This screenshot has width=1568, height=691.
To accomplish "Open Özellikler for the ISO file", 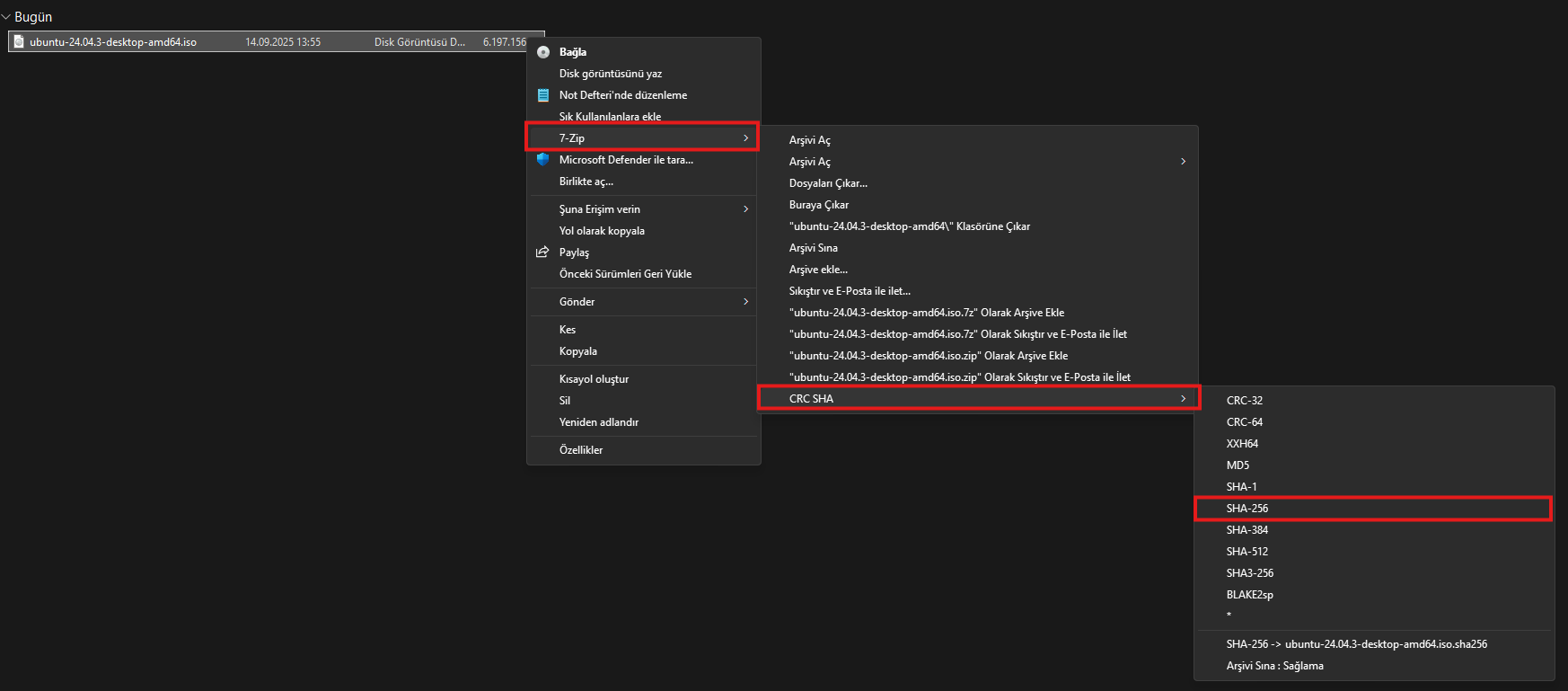I will tap(643, 450).
